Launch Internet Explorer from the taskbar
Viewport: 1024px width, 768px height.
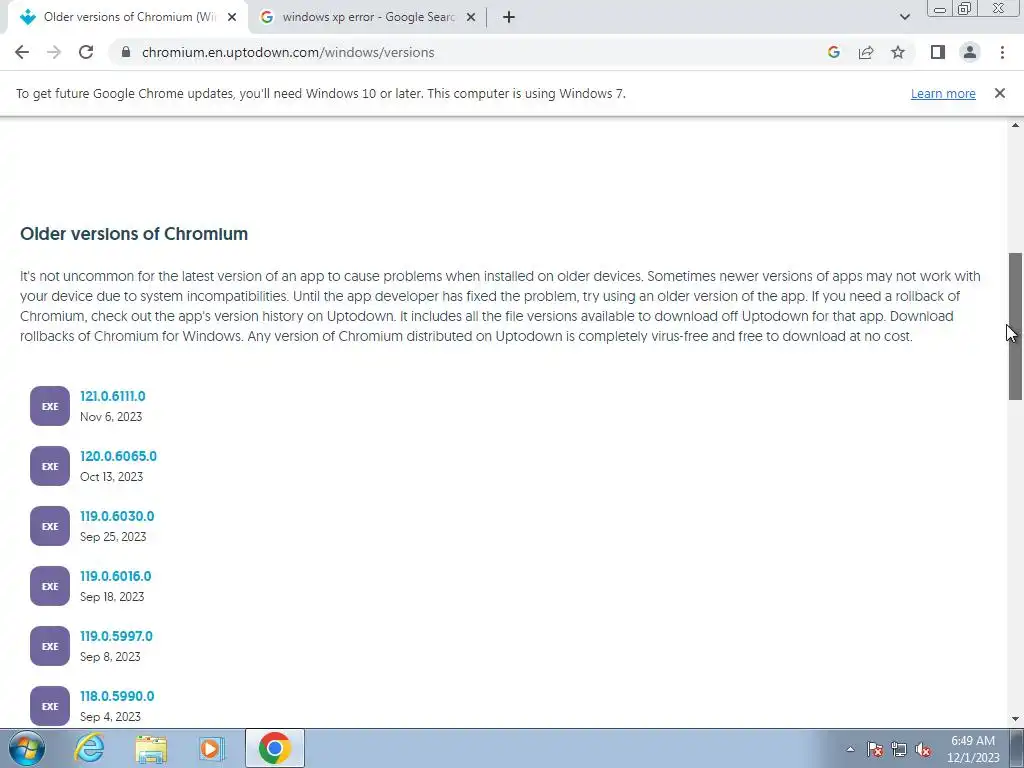(89, 748)
